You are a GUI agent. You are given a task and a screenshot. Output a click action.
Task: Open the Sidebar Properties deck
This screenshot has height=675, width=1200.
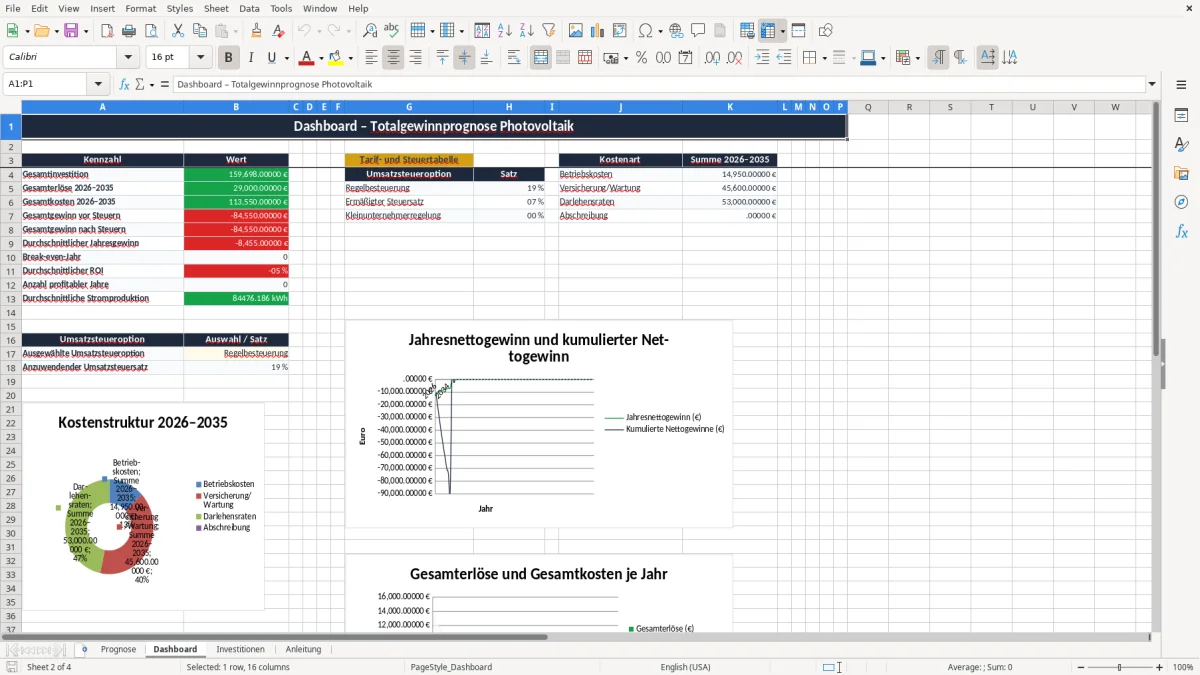pyautogui.click(x=1181, y=115)
